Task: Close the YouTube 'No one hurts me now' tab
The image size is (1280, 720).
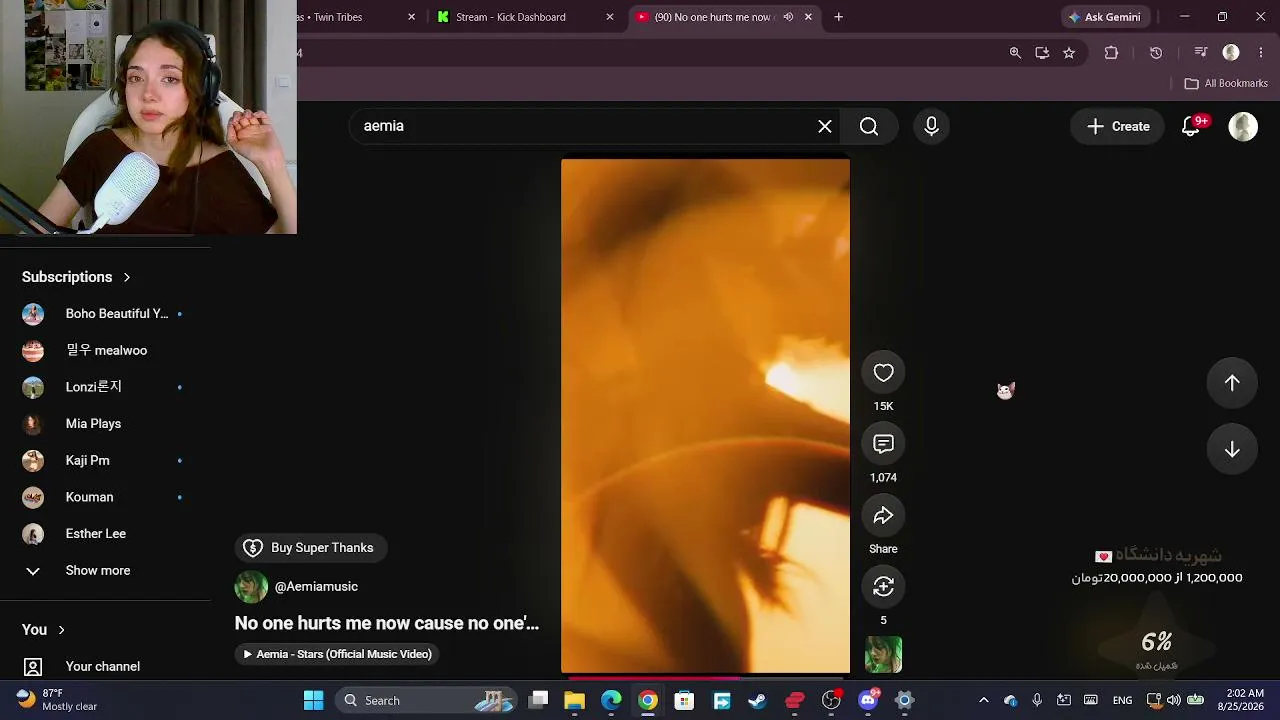Action: click(x=808, y=17)
